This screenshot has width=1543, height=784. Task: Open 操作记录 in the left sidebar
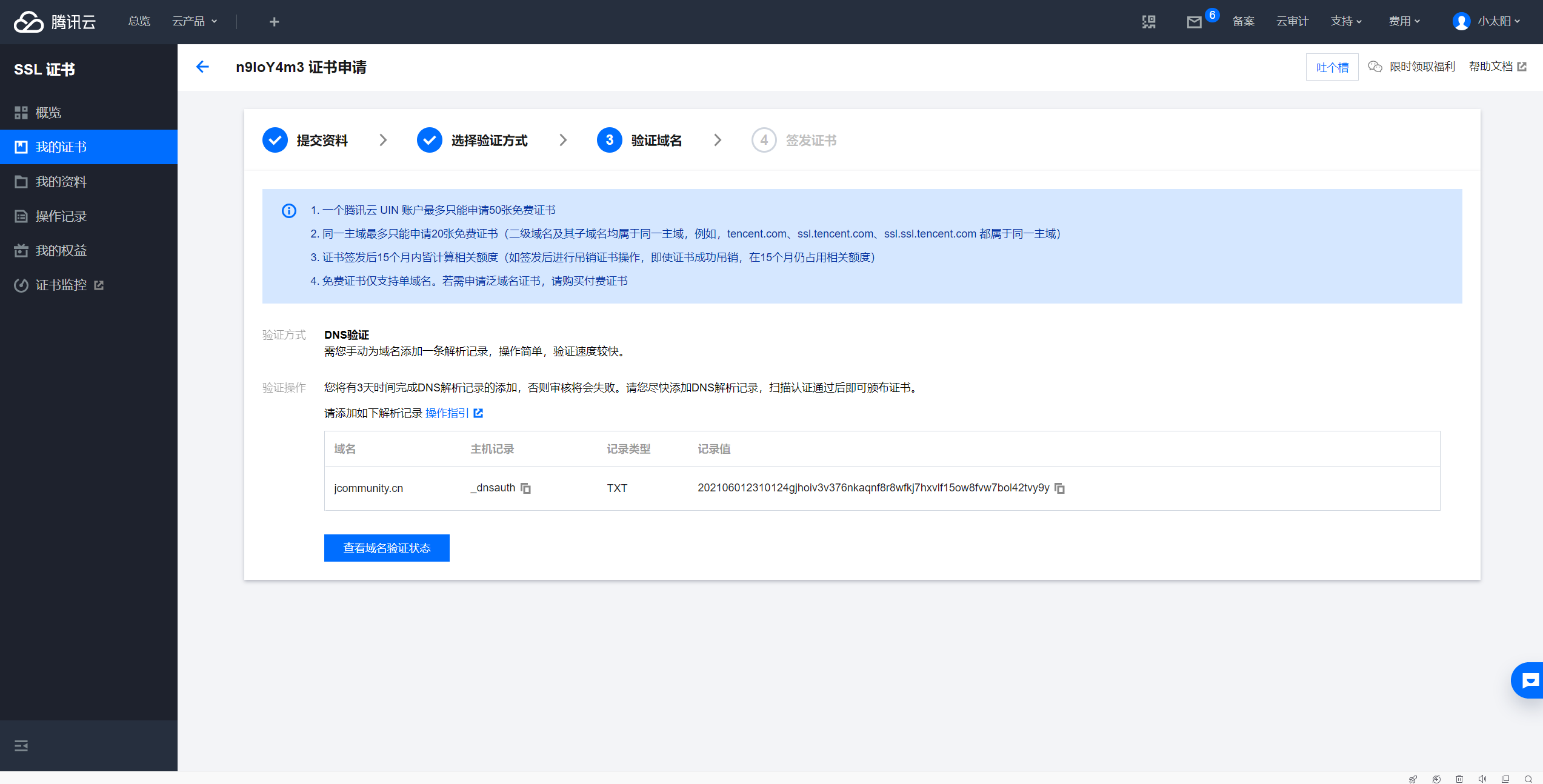61,216
